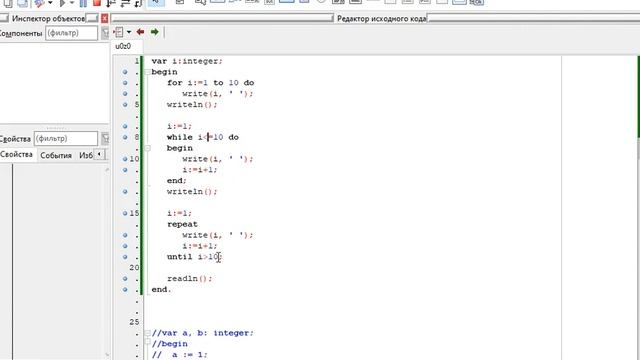Toggle a breakpoint on line 5 writeln()
Viewport: 640px width, 360px height.
(x=125, y=104)
